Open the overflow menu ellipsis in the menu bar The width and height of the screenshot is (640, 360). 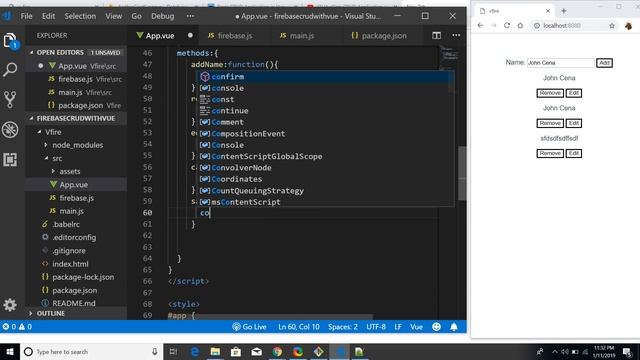click(x=190, y=16)
